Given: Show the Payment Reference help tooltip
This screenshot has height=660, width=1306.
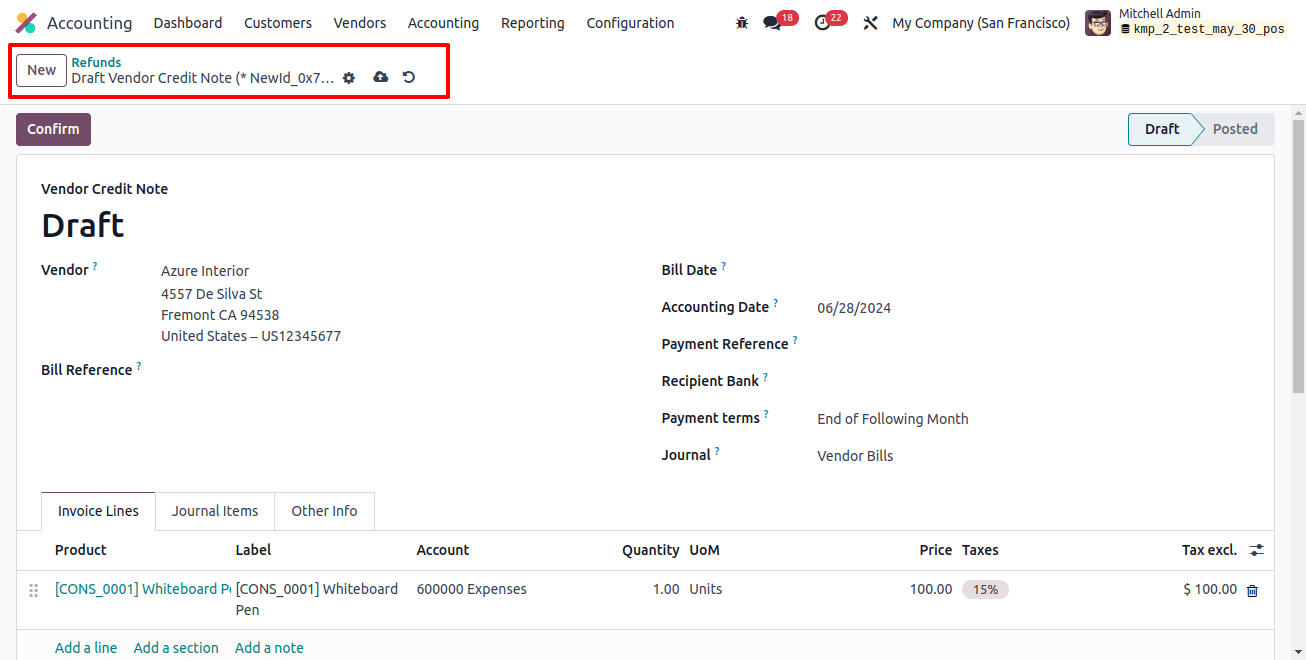Looking at the screenshot, I should (796, 340).
